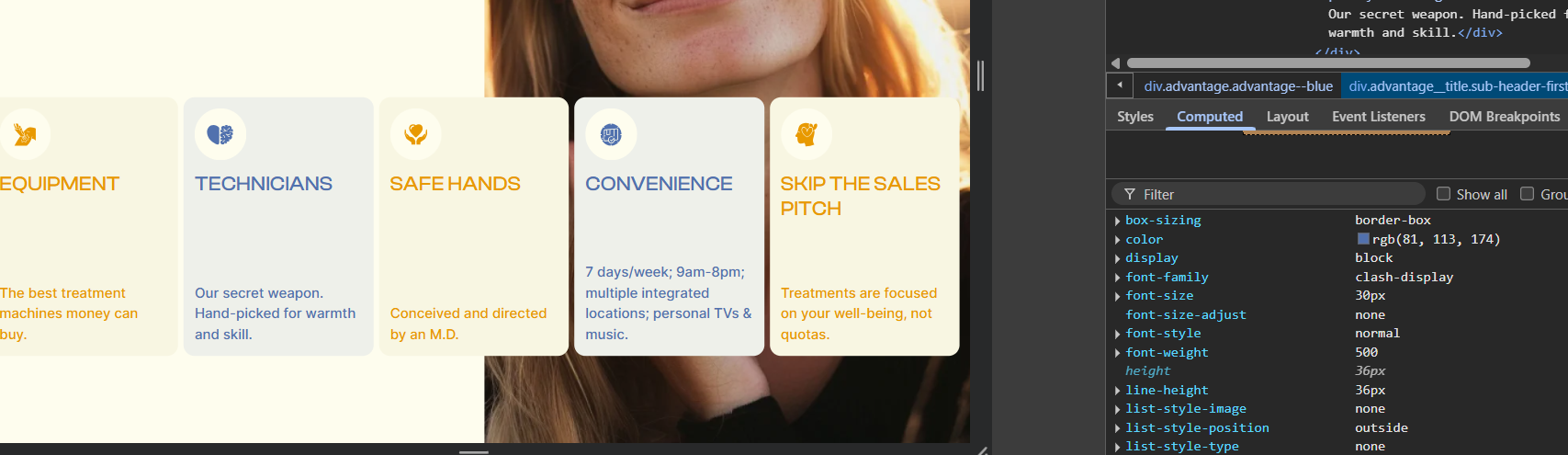
Task: Toggle the Group checkbox beside Show all
Action: pos(1527,194)
